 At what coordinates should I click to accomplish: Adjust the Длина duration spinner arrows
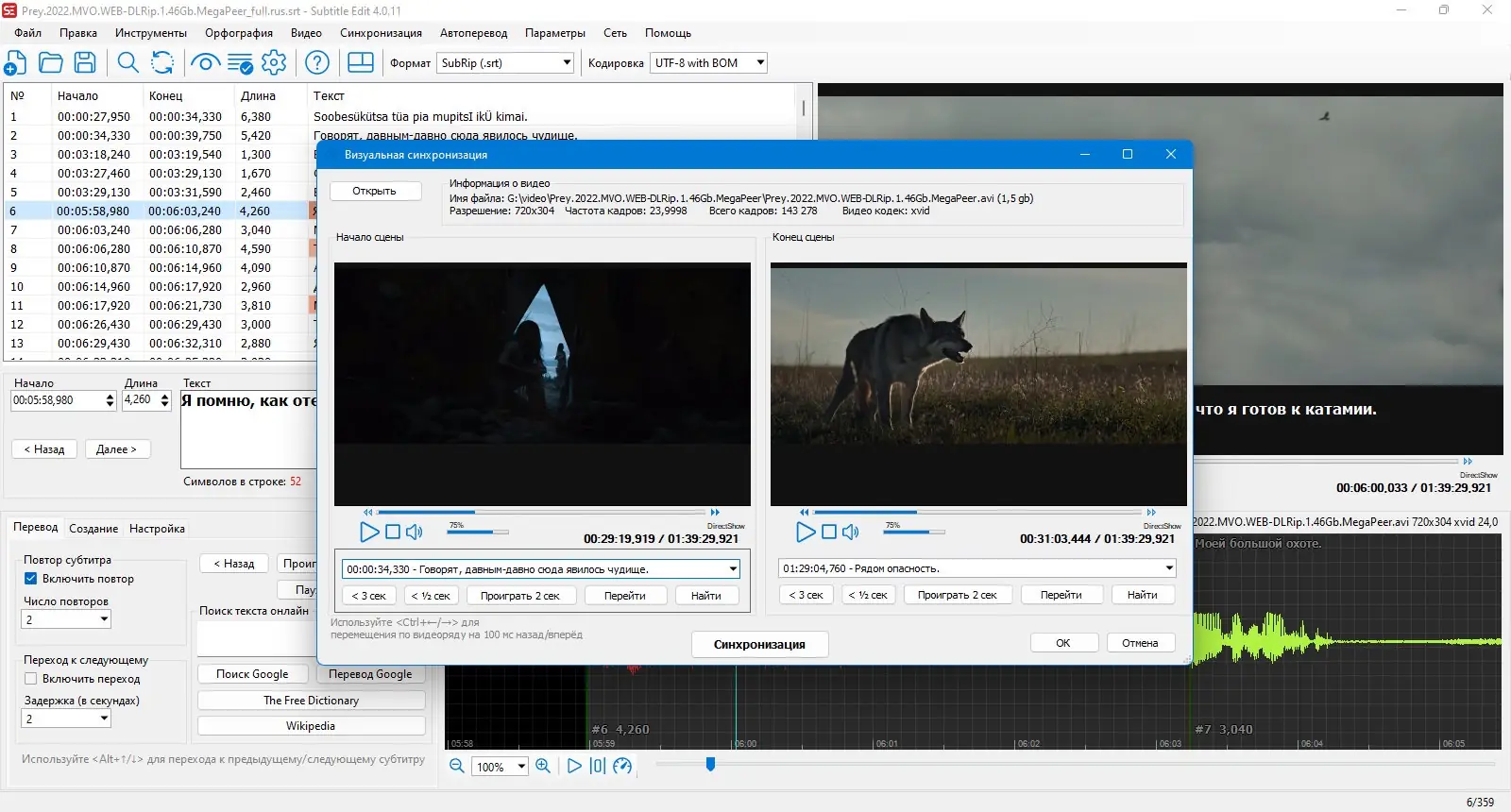(x=164, y=400)
